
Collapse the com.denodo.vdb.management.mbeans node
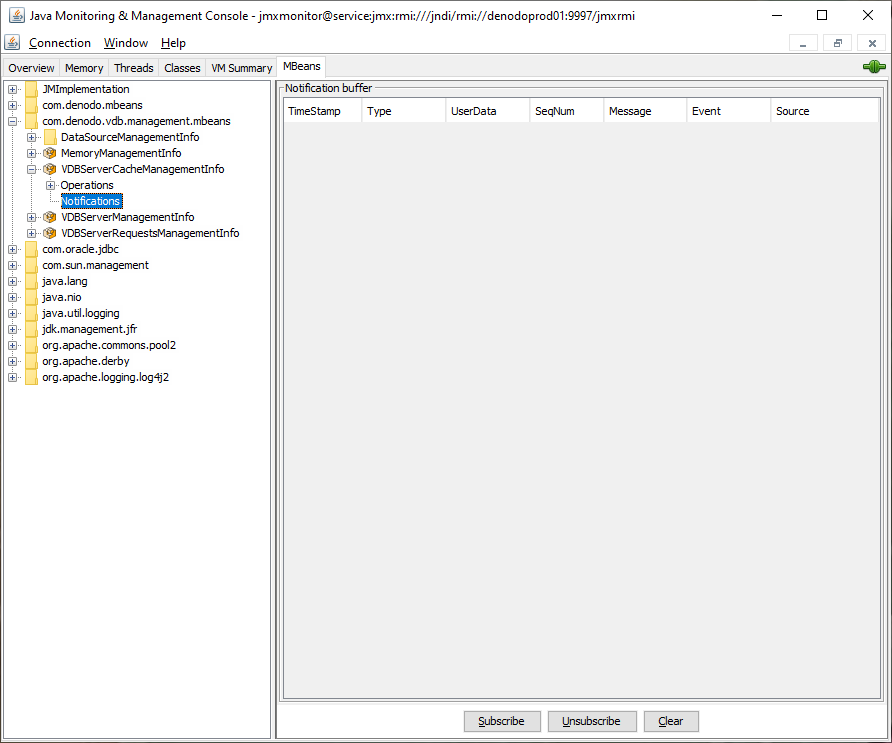point(13,121)
